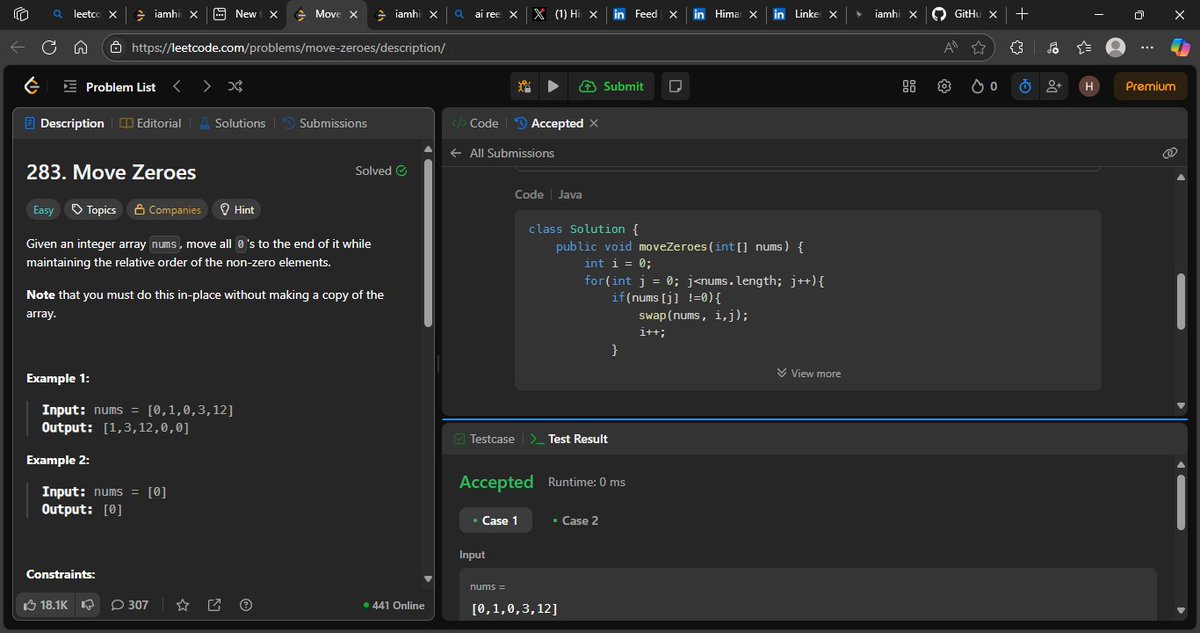1200x633 pixels.
Task: Refresh the browser page
Action: point(49,47)
